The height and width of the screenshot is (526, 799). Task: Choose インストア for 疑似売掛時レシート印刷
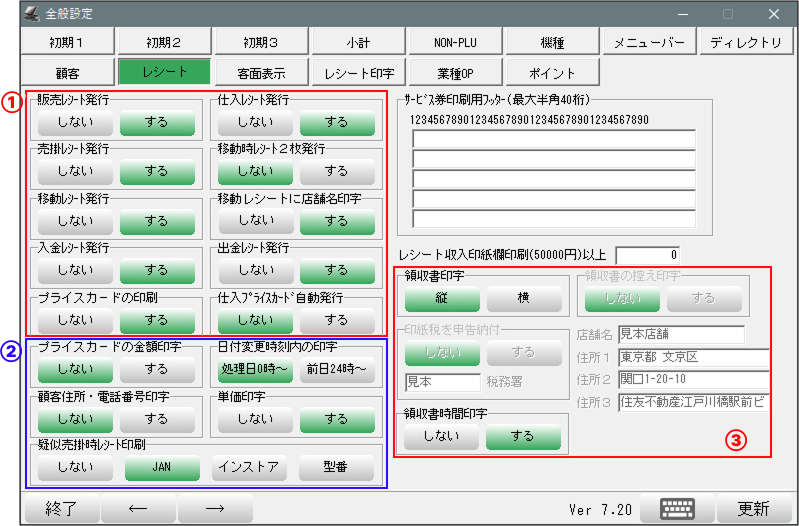249,467
